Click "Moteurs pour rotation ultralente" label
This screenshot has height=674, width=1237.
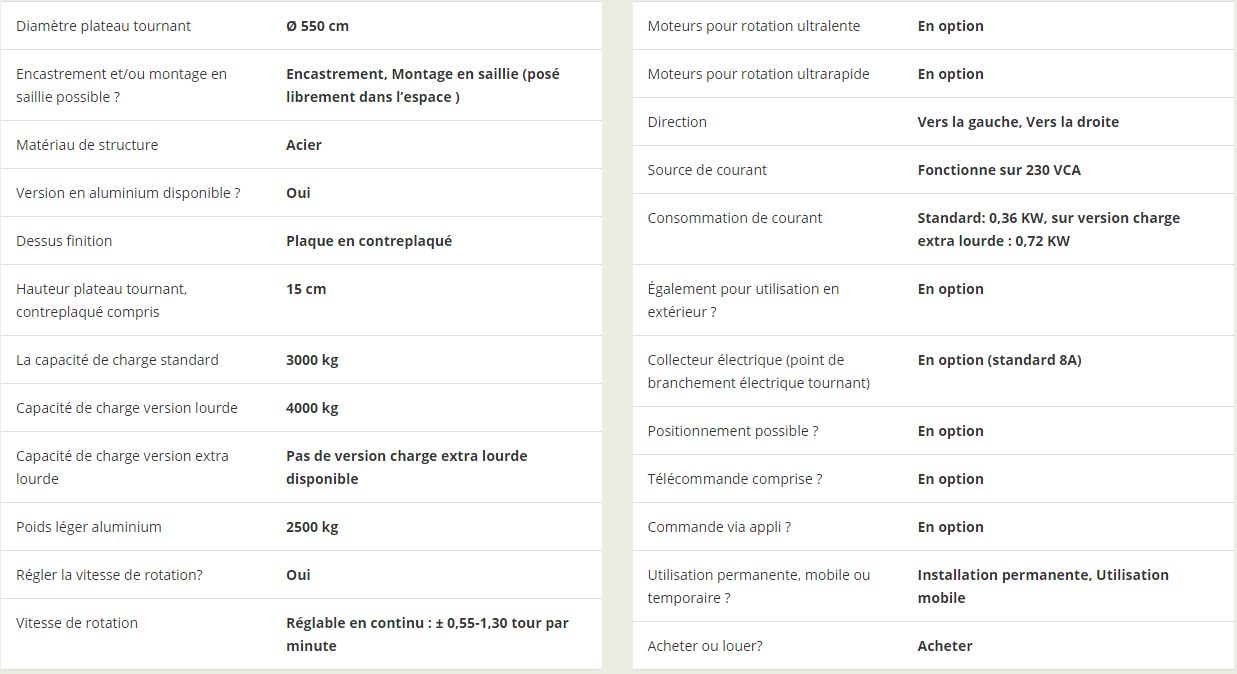click(753, 26)
